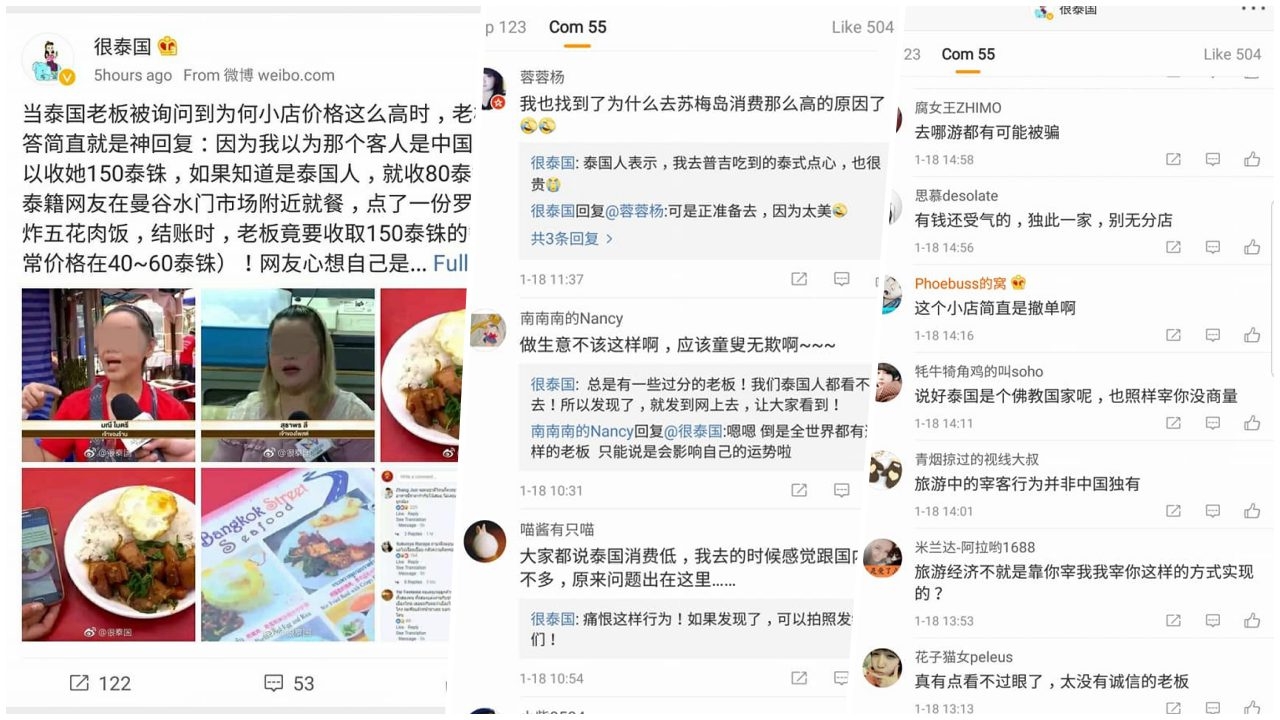The height and width of the screenshot is (720, 1280).
Task: Switch to the Com 55 tab in the middle panel
Action: coord(577,27)
